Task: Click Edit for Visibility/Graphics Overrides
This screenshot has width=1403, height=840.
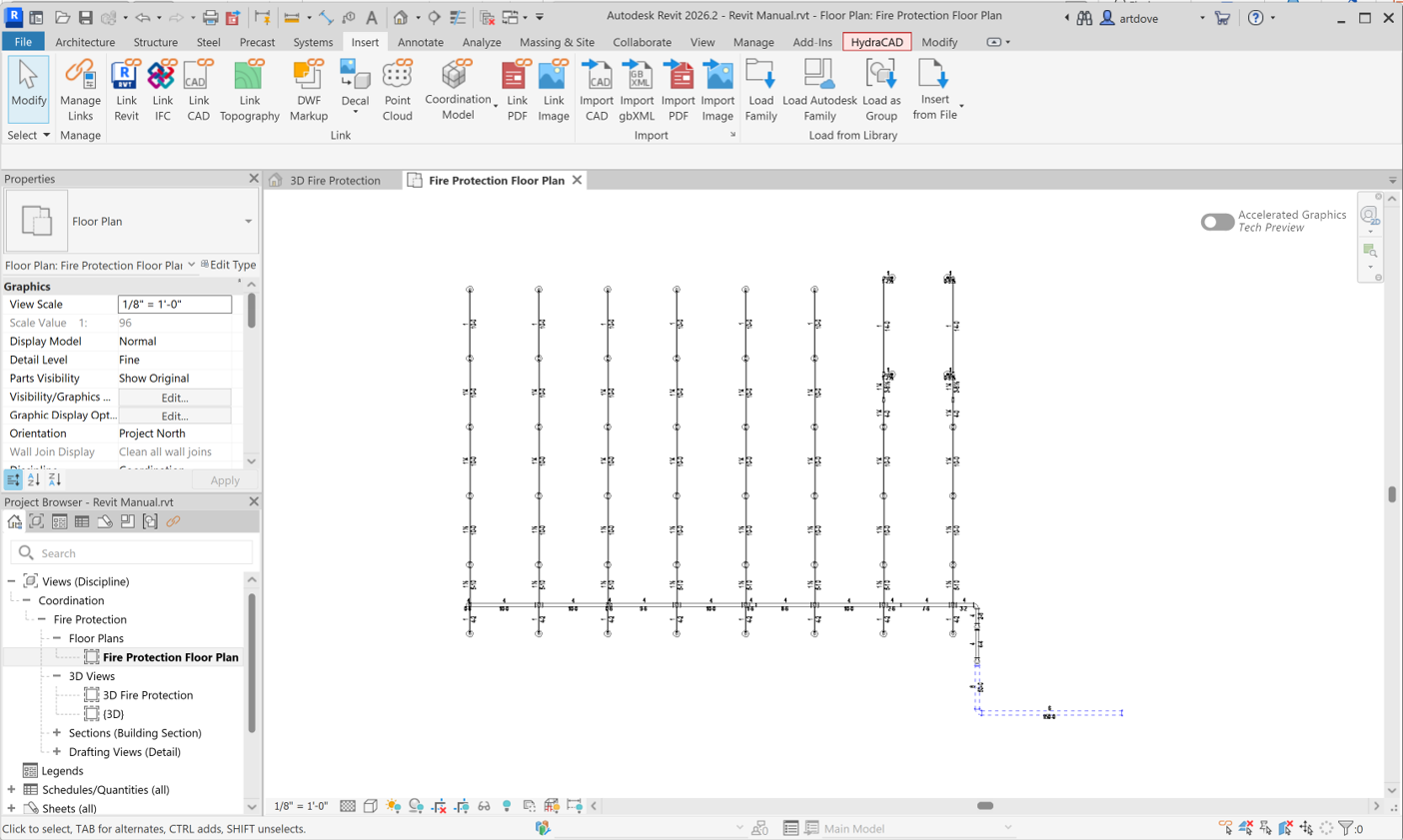Action: pyautogui.click(x=175, y=398)
